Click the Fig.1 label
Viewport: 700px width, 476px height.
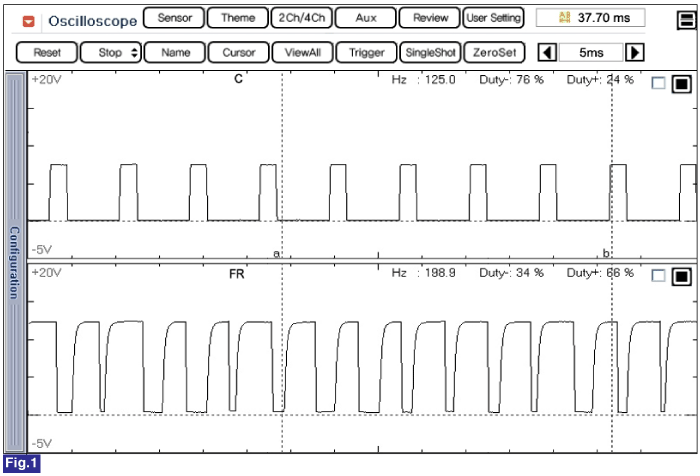pos(21,463)
